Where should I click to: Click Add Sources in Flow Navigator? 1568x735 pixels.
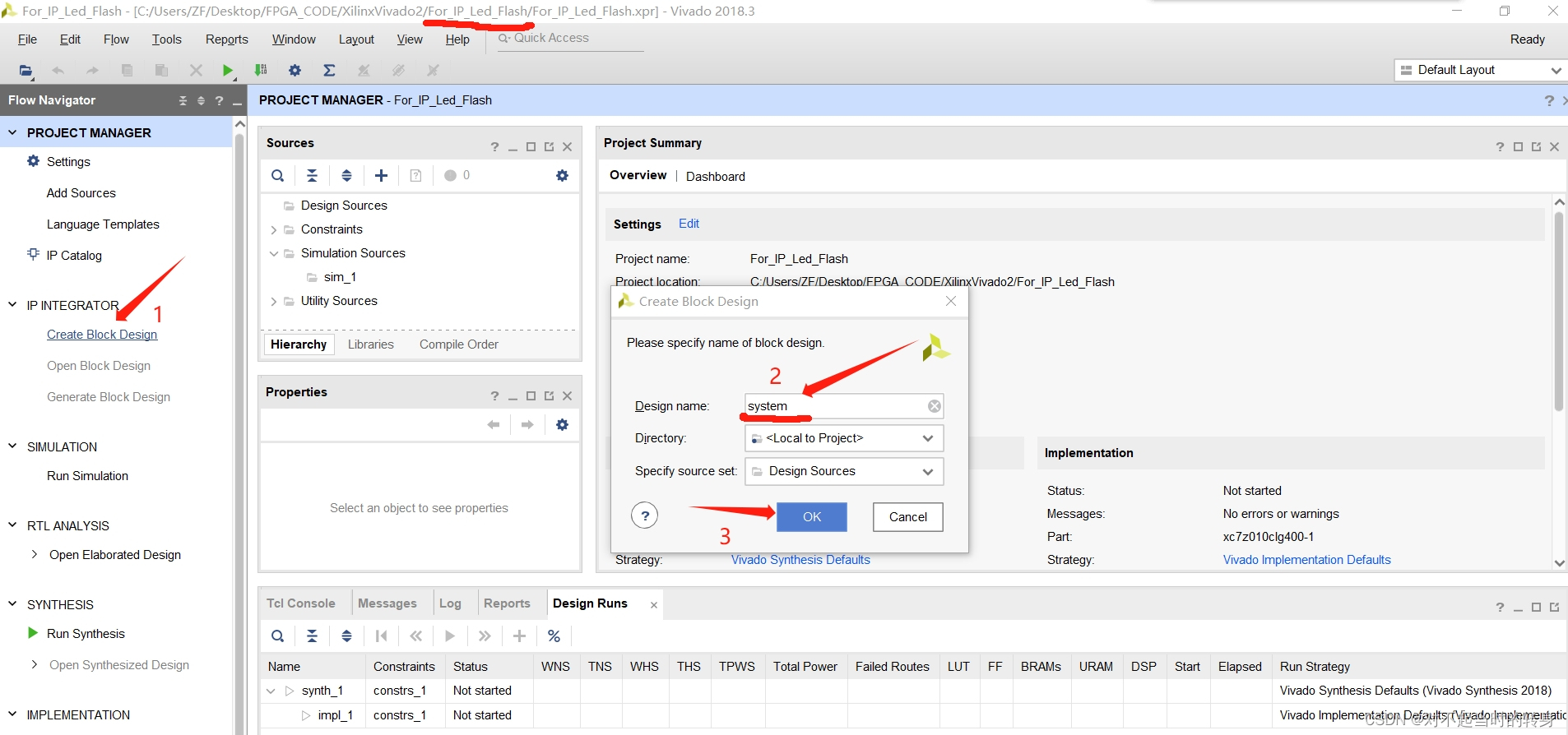pos(81,193)
